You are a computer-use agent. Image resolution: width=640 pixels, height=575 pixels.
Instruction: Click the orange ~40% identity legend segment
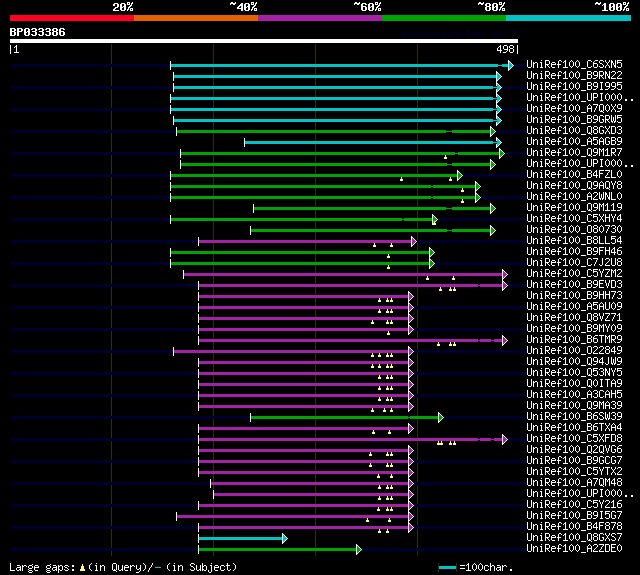[196, 18]
